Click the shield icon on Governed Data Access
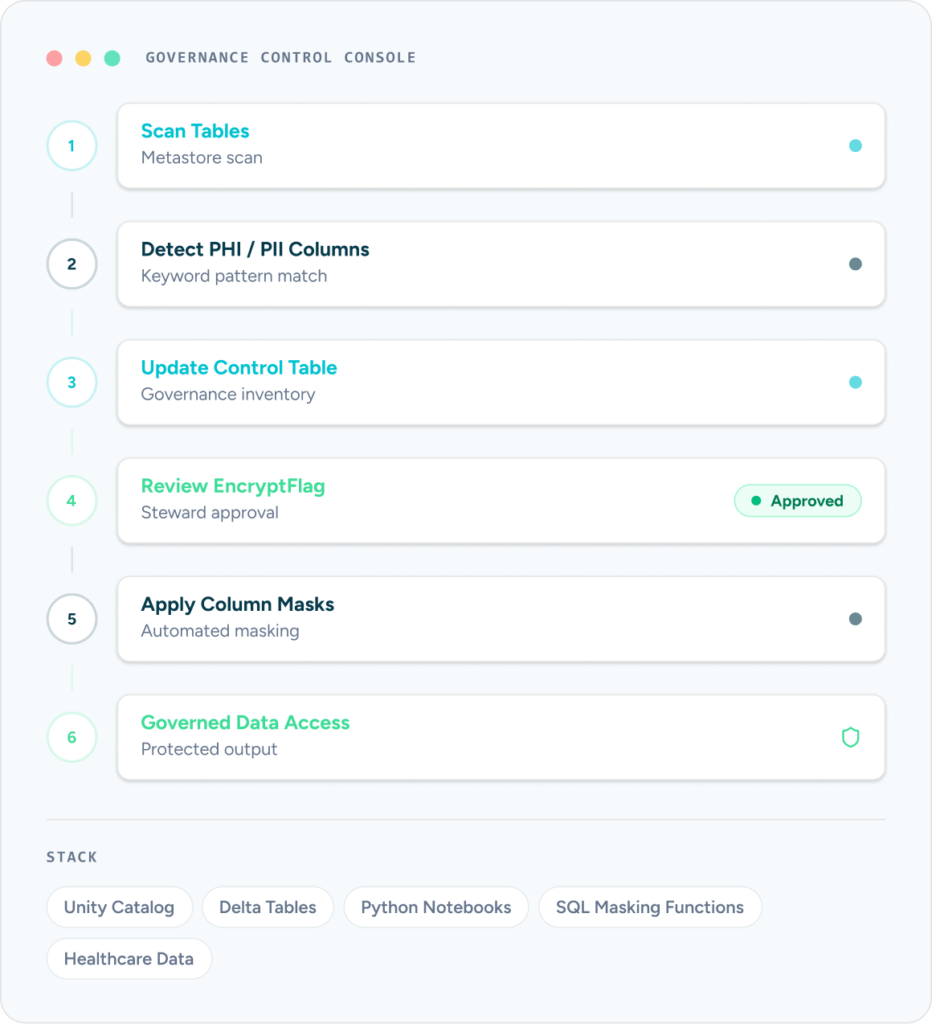The width and height of the screenshot is (932, 1024). [850, 737]
